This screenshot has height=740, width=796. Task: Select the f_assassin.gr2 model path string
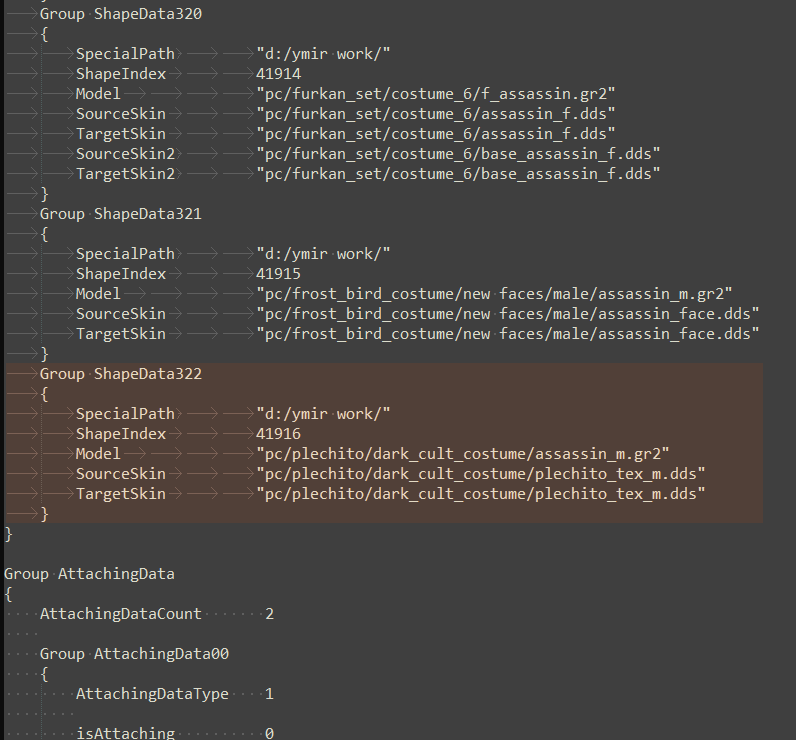[x=436, y=94]
